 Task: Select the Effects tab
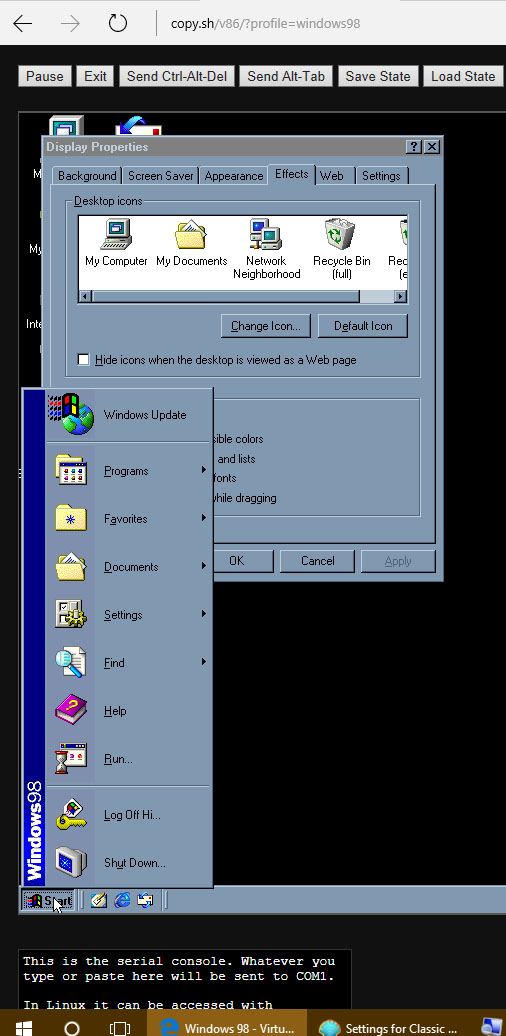(x=291, y=174)
